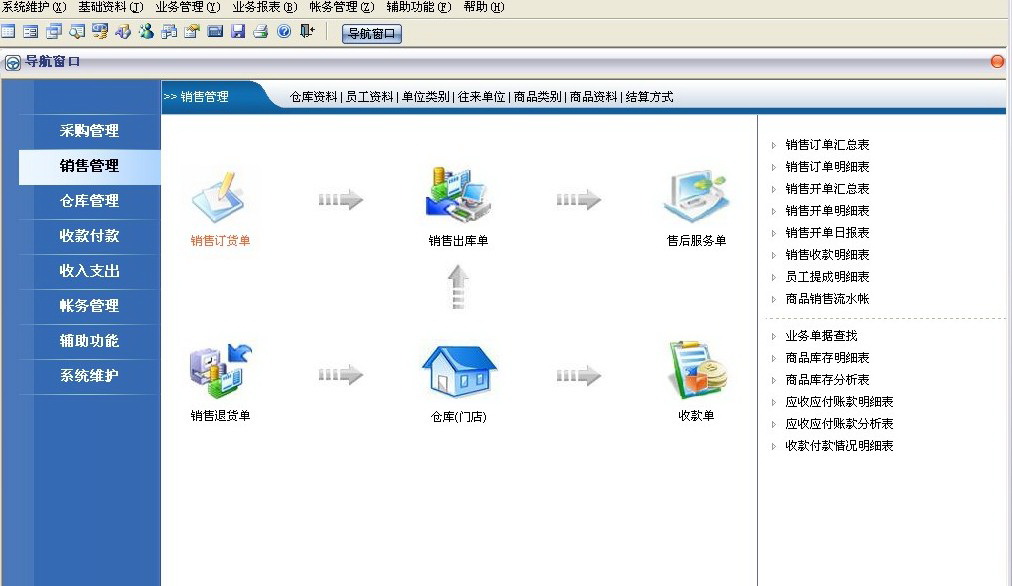Open the 销售订单明细表 report

tap(827, 167)
